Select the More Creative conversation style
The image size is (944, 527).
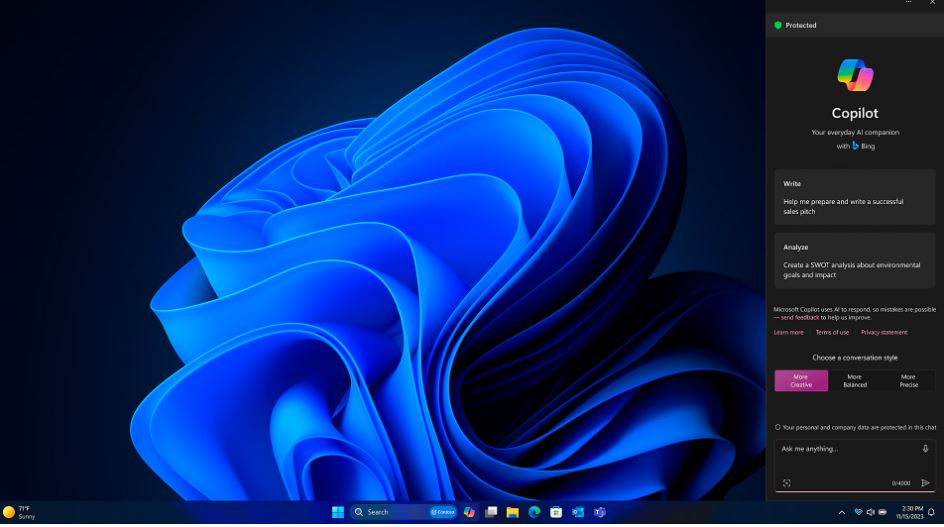(801, 381)
